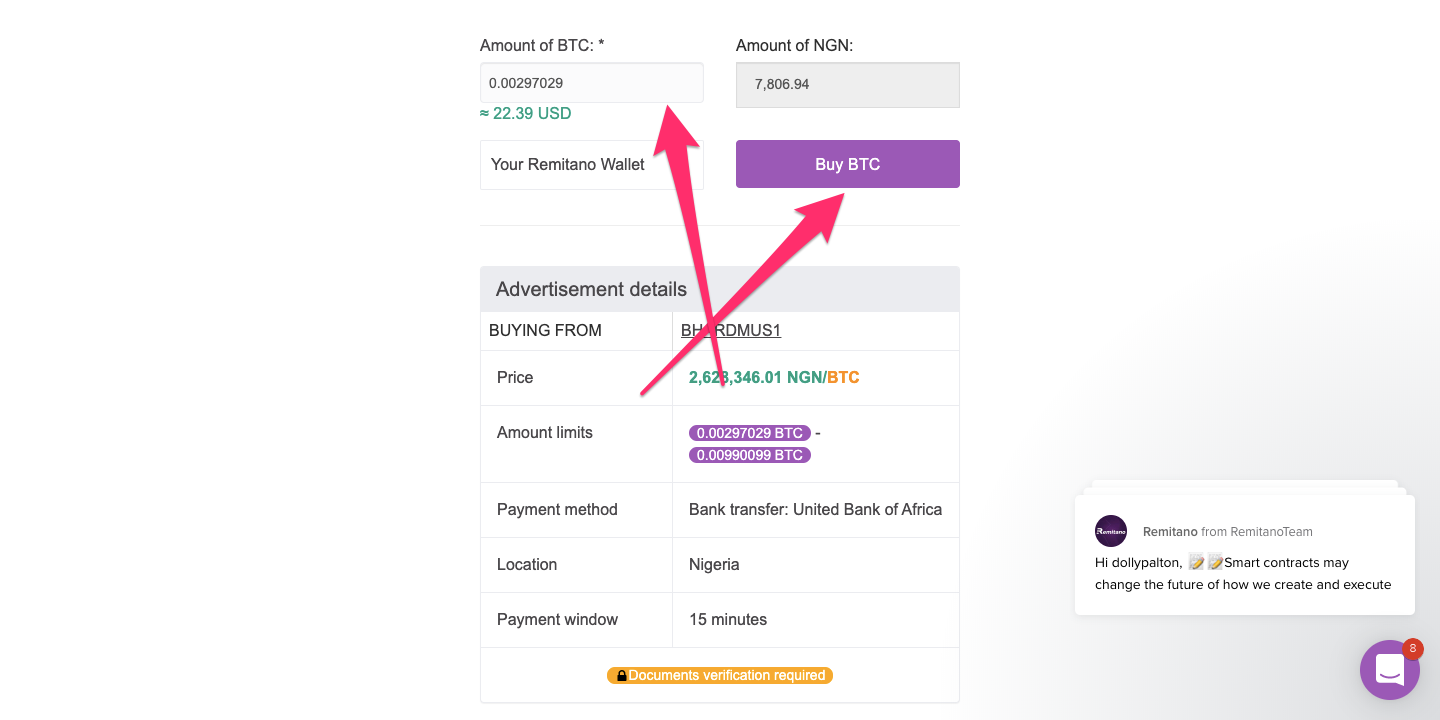Image resolution: width=1440 pixels, height=720 pixels.
Task: Click the 0.00990099 BTC maximum limit badge
Action: point(750,455)
